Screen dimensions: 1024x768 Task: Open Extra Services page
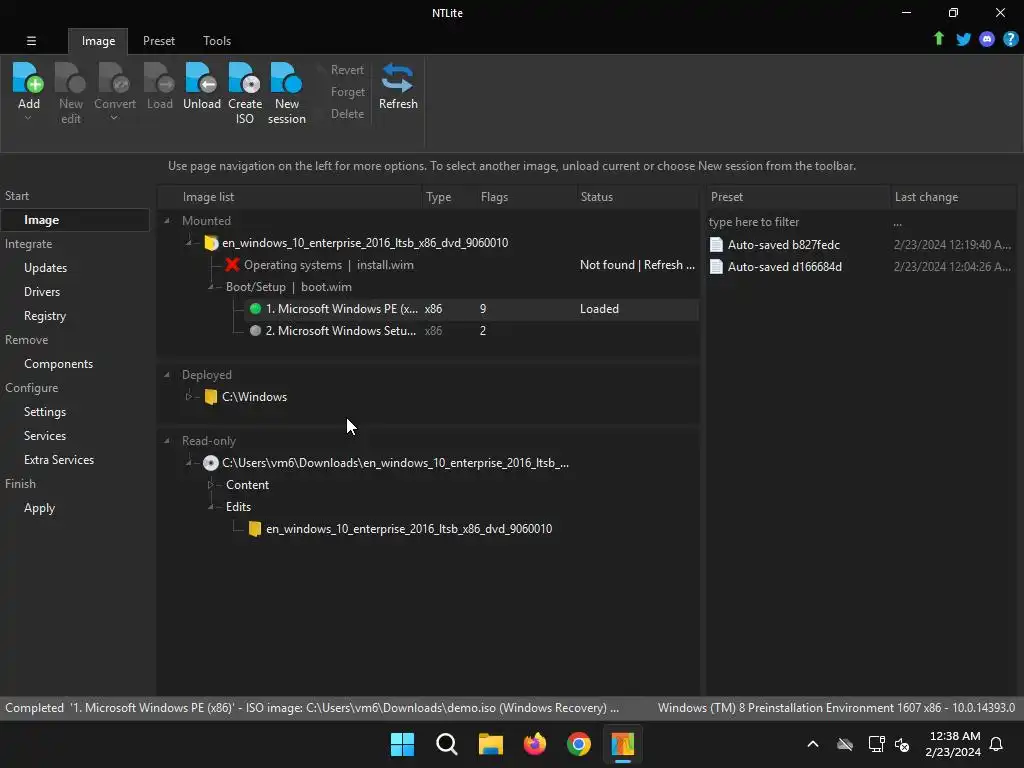[59, 460]
